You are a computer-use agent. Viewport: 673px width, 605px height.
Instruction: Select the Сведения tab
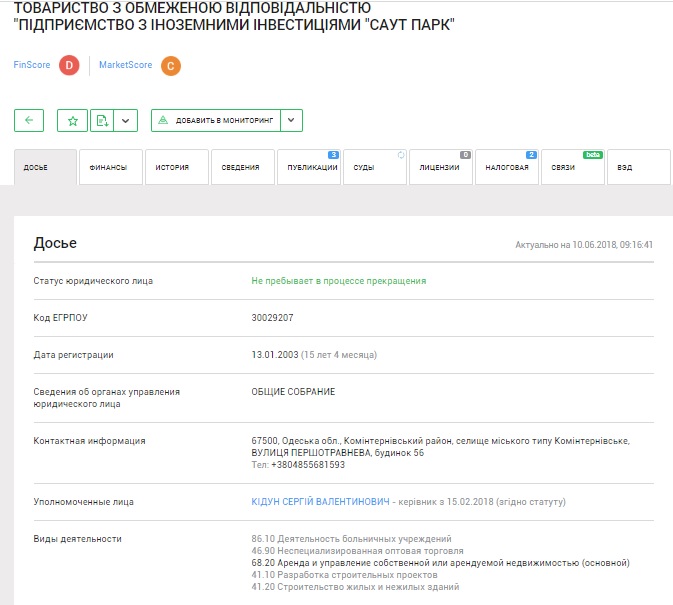tap(240, 168)
